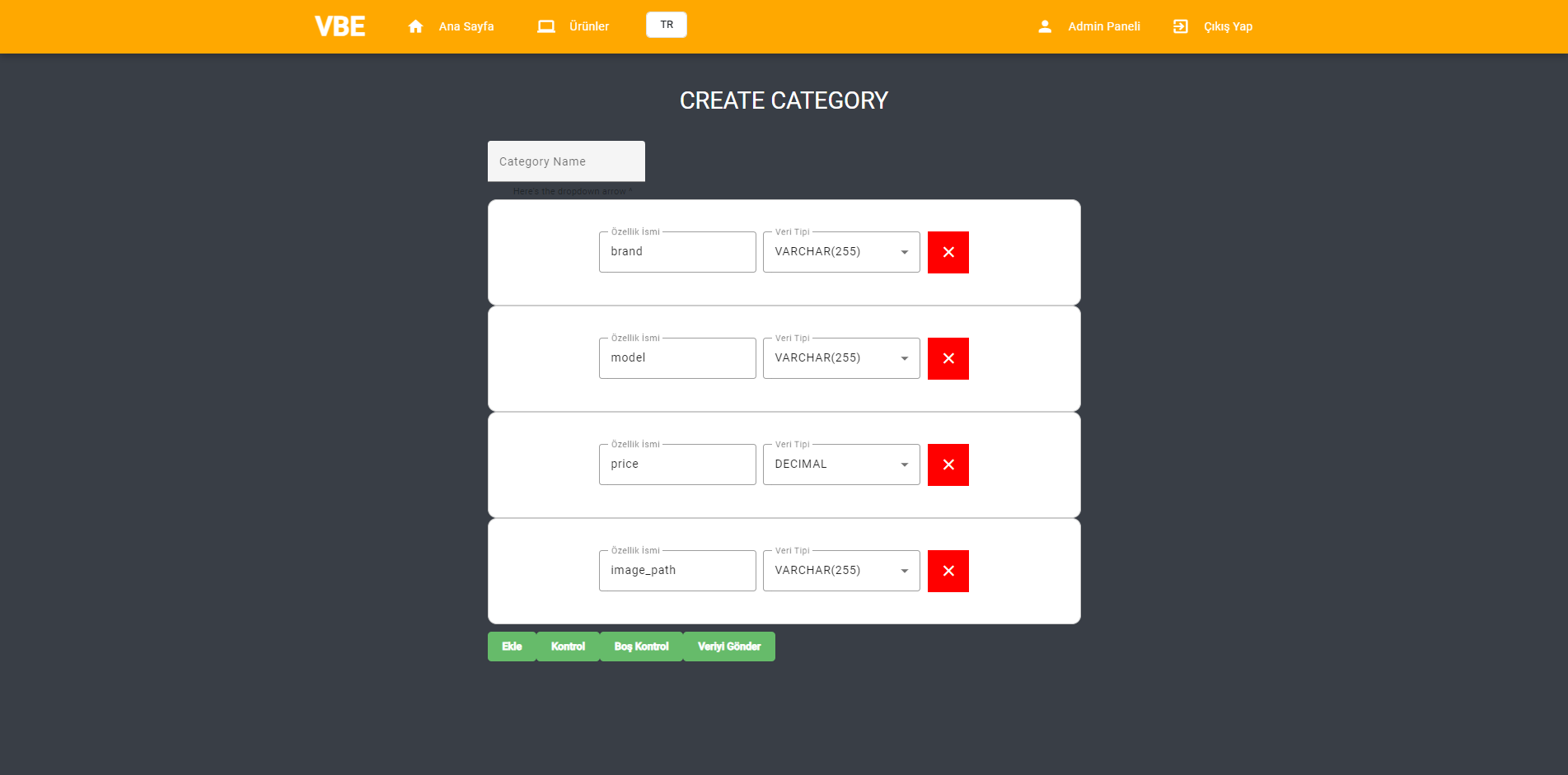Click the Ekle button
The height and width of the screenshot is (775, 1568).
(512, 647)
